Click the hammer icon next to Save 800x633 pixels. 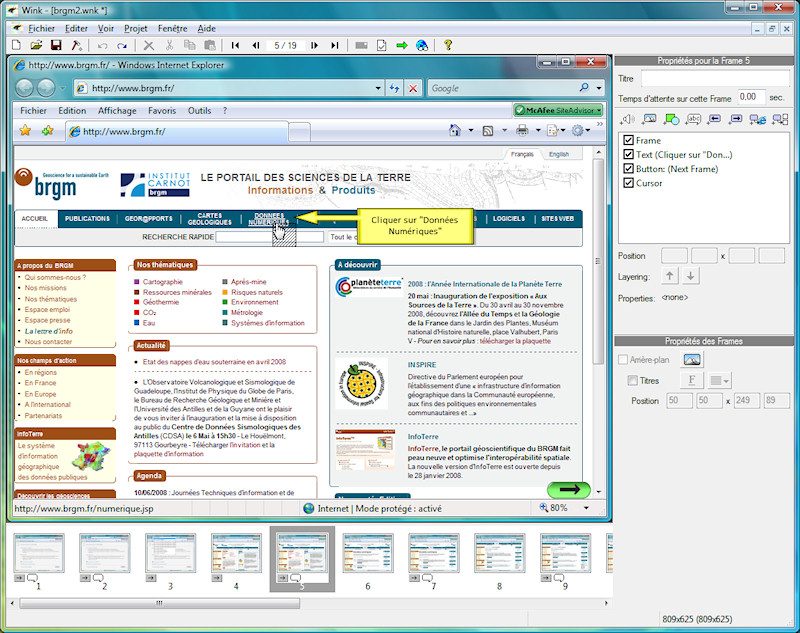coord(77,45)
